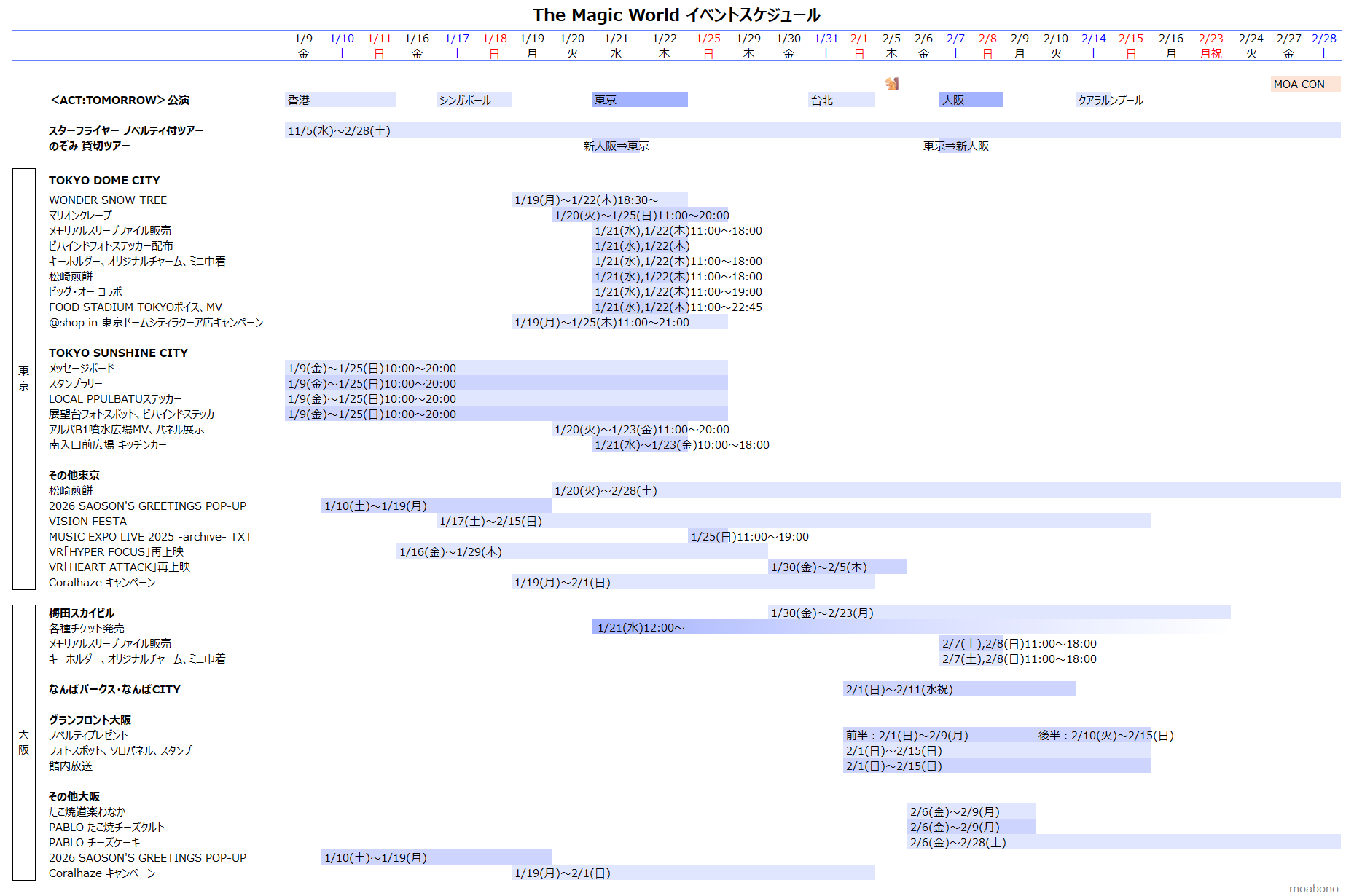Click the 東京 vertical region label box

(24, 379)
